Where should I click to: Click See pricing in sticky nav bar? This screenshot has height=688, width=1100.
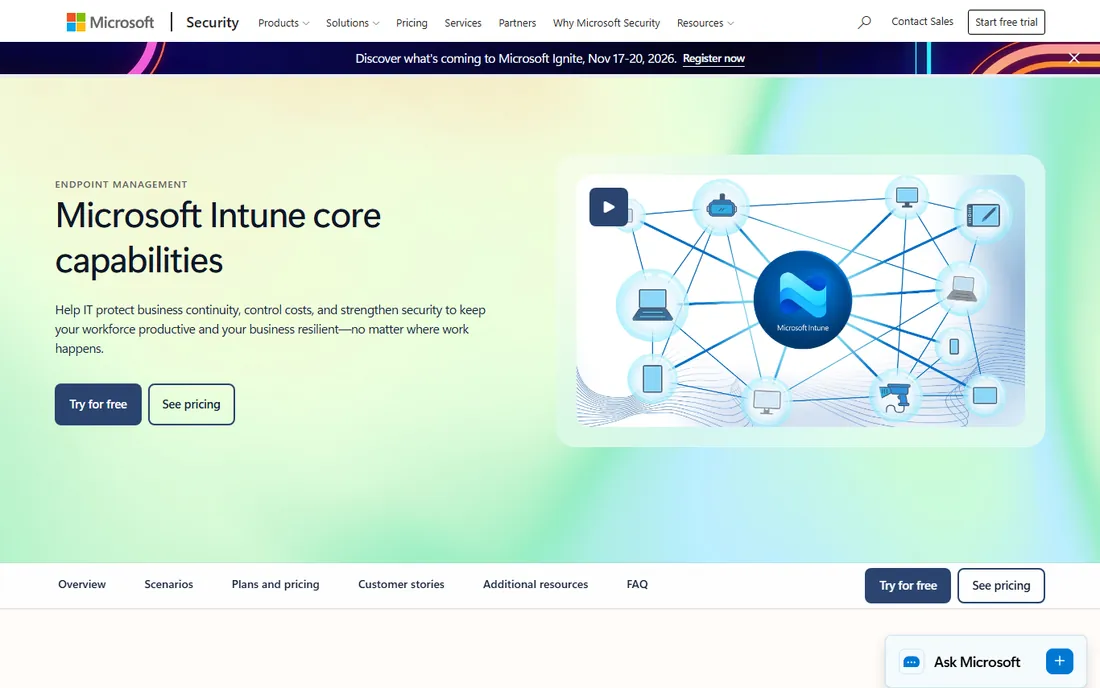point(1001,586)
